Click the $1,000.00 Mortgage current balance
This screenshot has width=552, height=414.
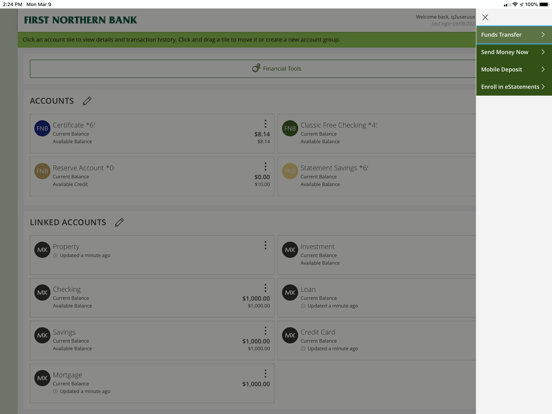(256, 384)
